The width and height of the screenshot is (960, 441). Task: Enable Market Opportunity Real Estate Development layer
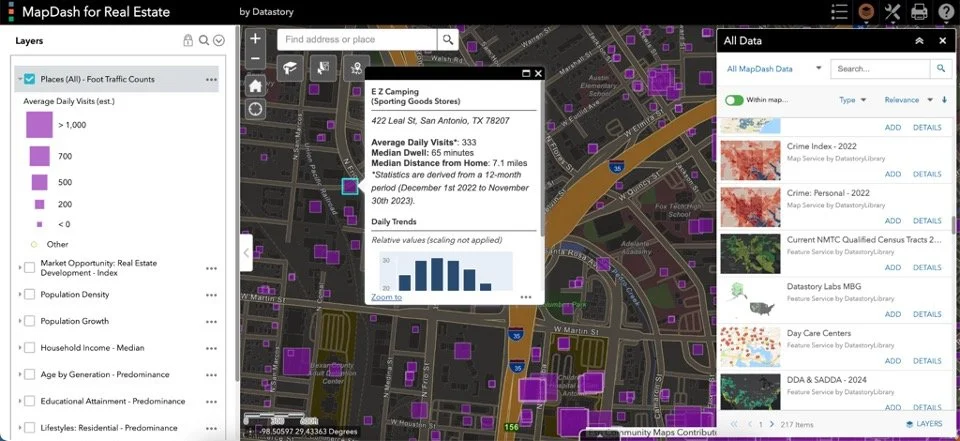tap(29, 268)
